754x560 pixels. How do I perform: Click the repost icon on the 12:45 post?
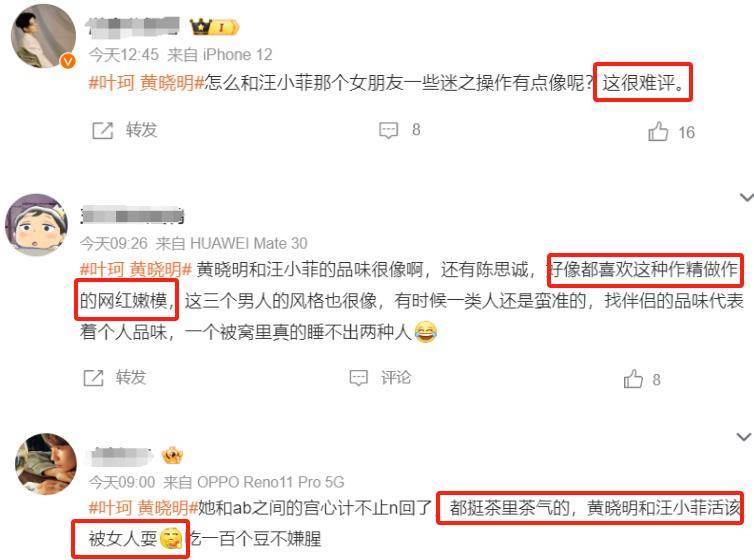pyautogui.click(x=102, y=130)
